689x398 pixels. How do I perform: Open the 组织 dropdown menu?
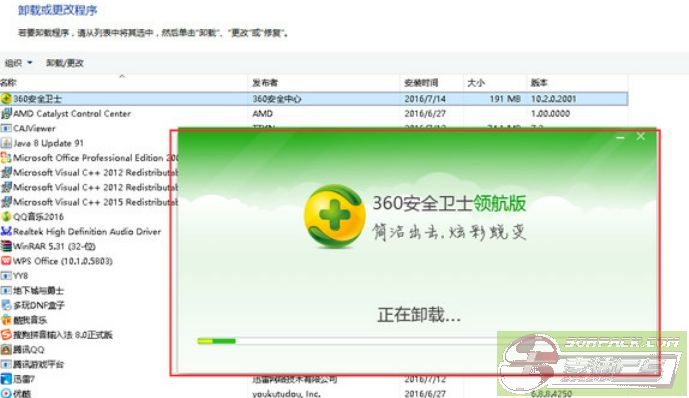point(18,63)
